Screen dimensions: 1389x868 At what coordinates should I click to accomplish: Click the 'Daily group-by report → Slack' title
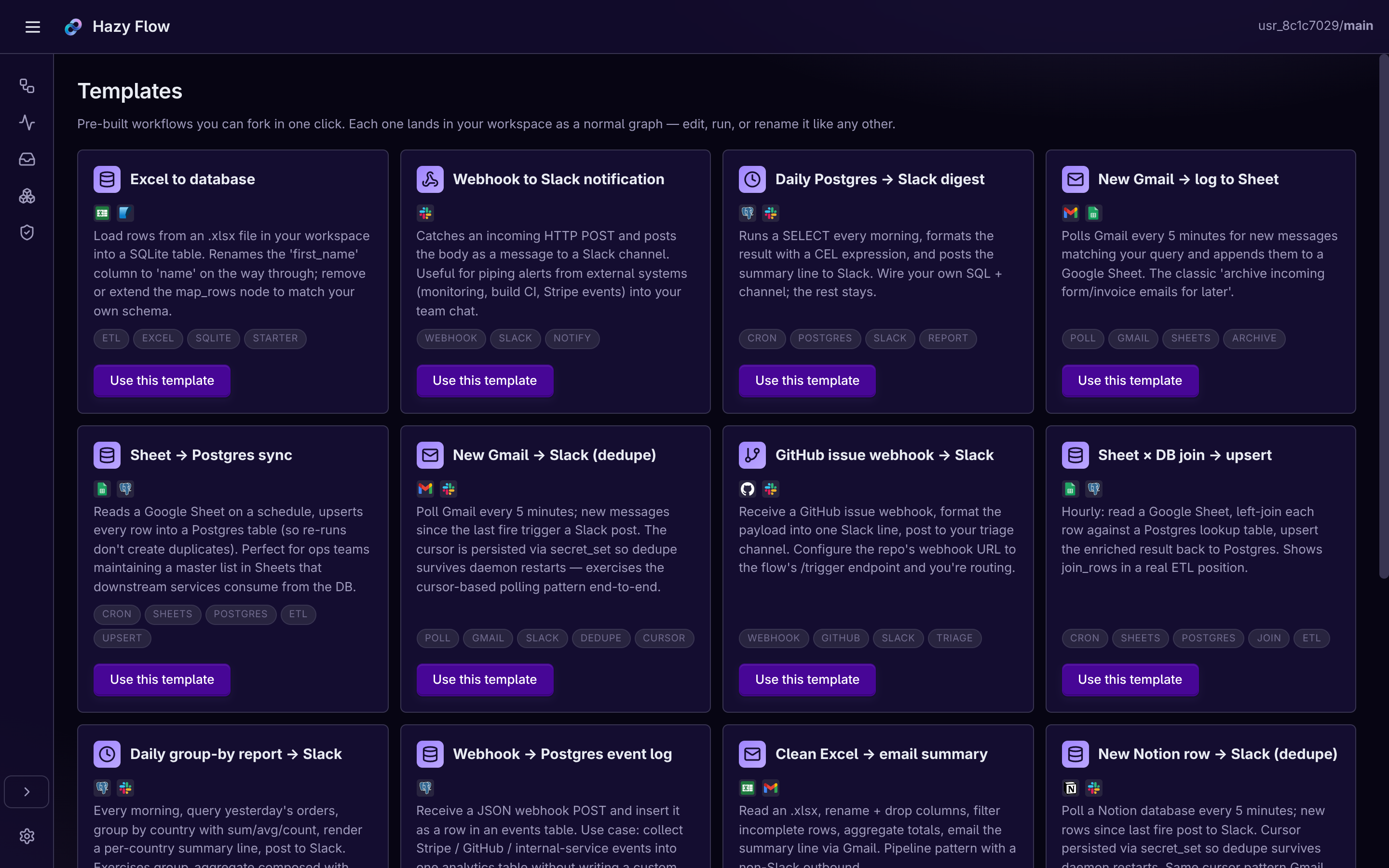(x=236, y=754)
